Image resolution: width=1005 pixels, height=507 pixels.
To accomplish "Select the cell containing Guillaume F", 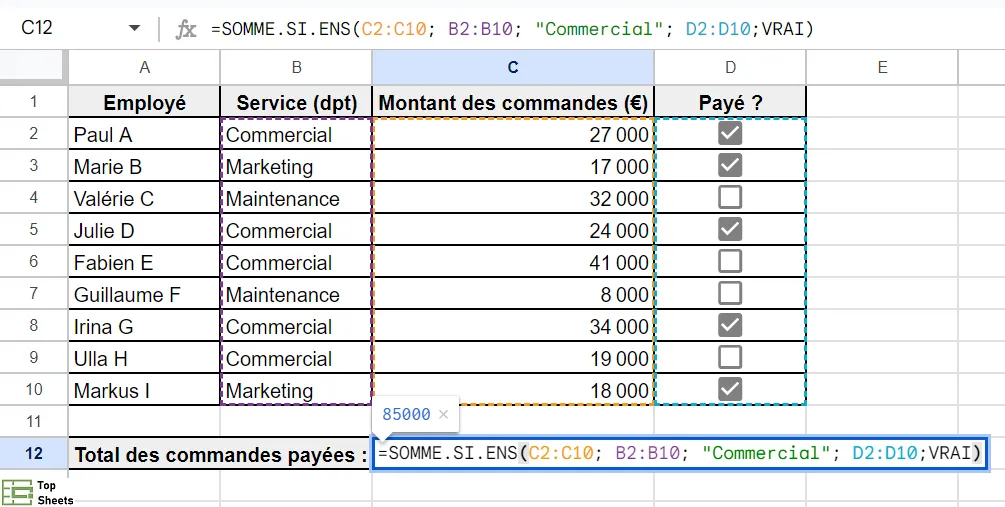I will click(144, 294).
